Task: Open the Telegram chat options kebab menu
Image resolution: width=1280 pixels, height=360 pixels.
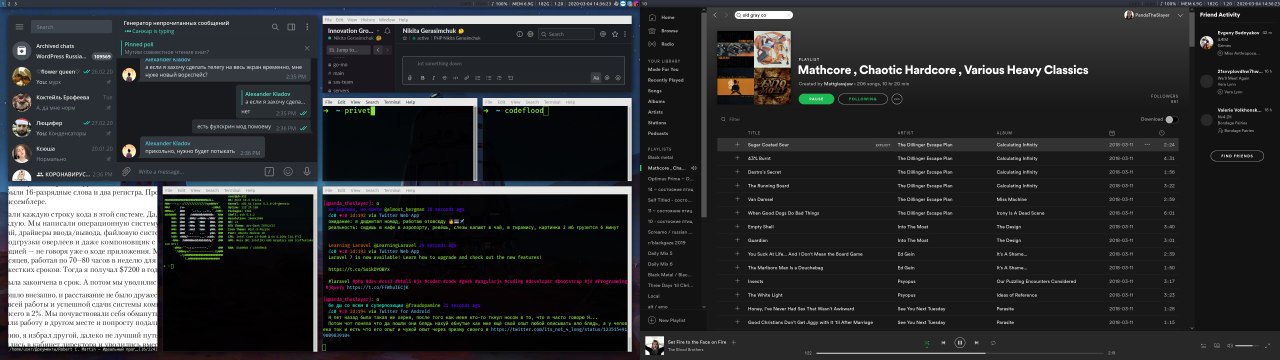Action: [x=307, y=27]
